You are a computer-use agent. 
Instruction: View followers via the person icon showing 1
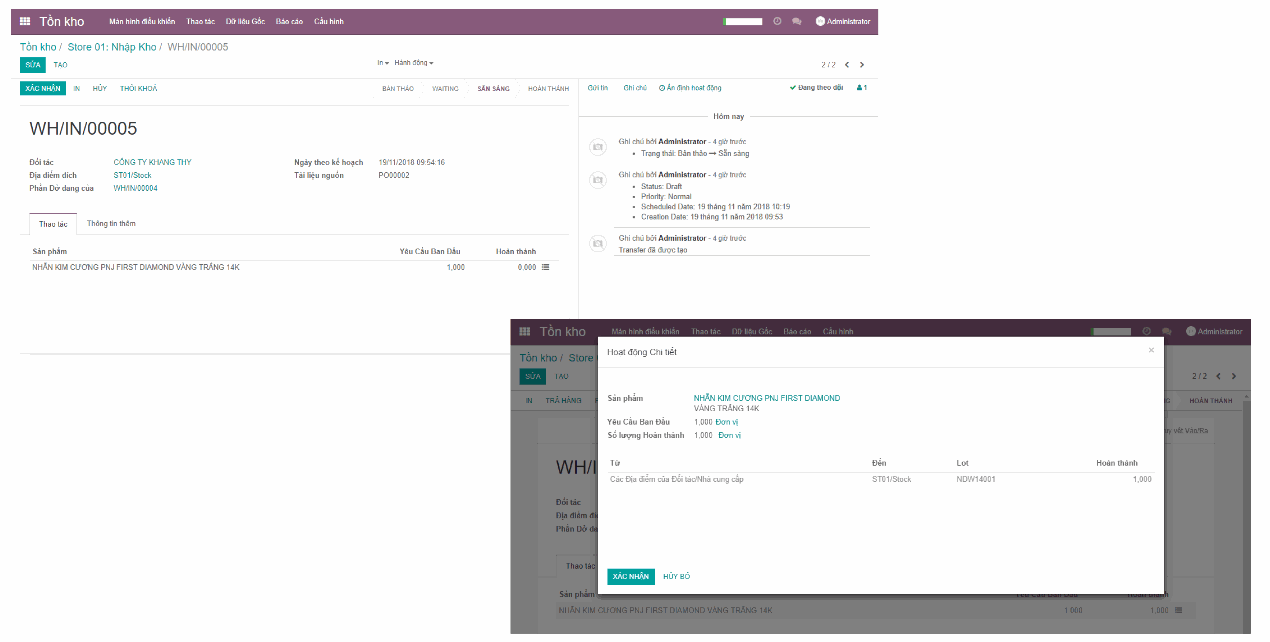click(x=861, y=88)
